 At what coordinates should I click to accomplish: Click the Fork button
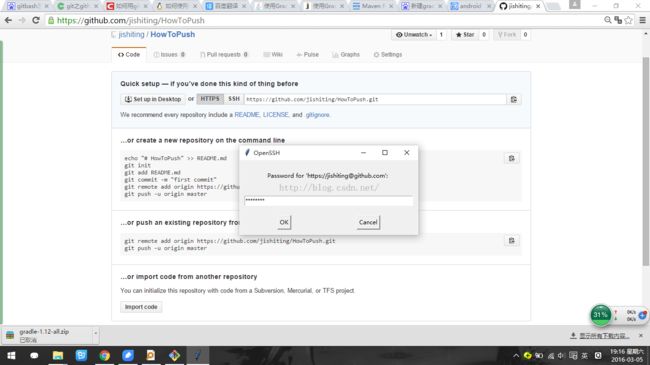click(507, 35)
